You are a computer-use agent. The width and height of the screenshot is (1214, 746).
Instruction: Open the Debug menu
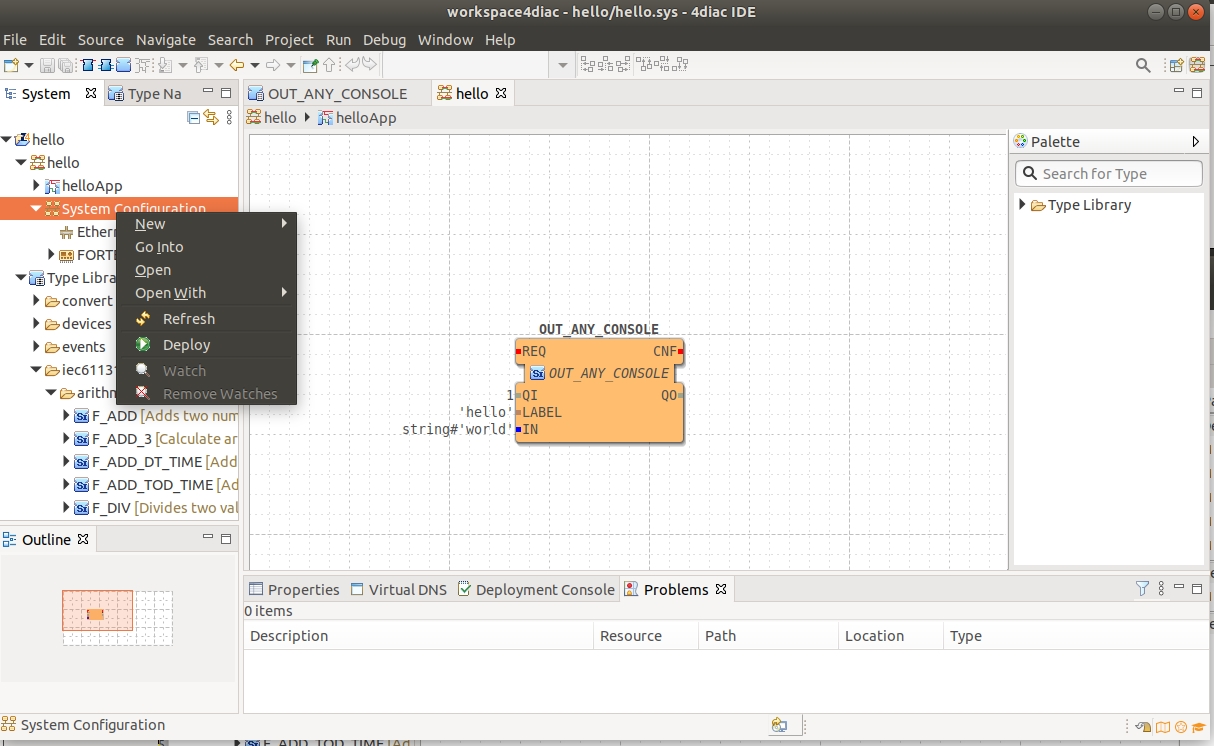click(384, 40)
